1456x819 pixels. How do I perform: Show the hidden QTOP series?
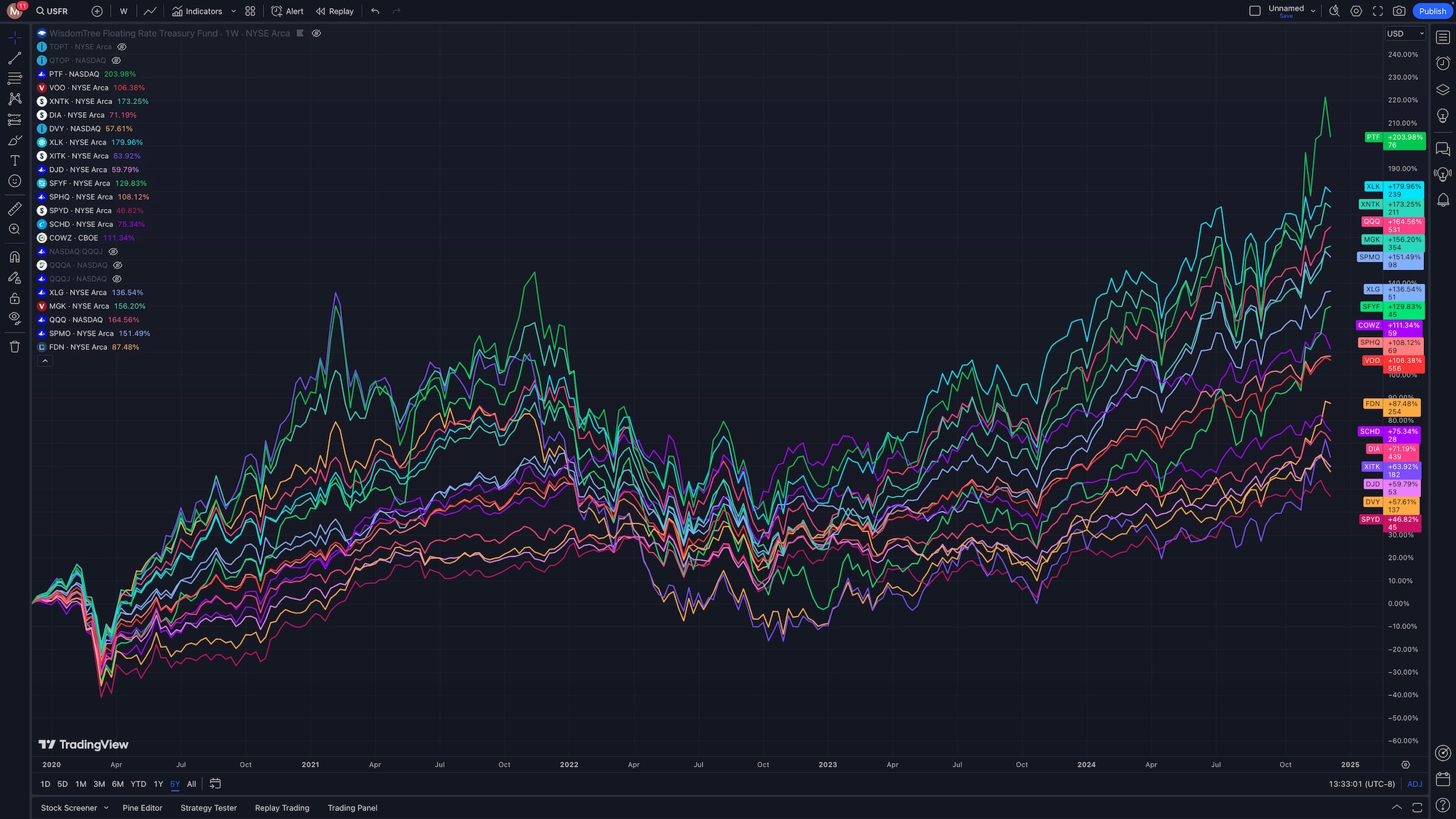tap(116, 60)
